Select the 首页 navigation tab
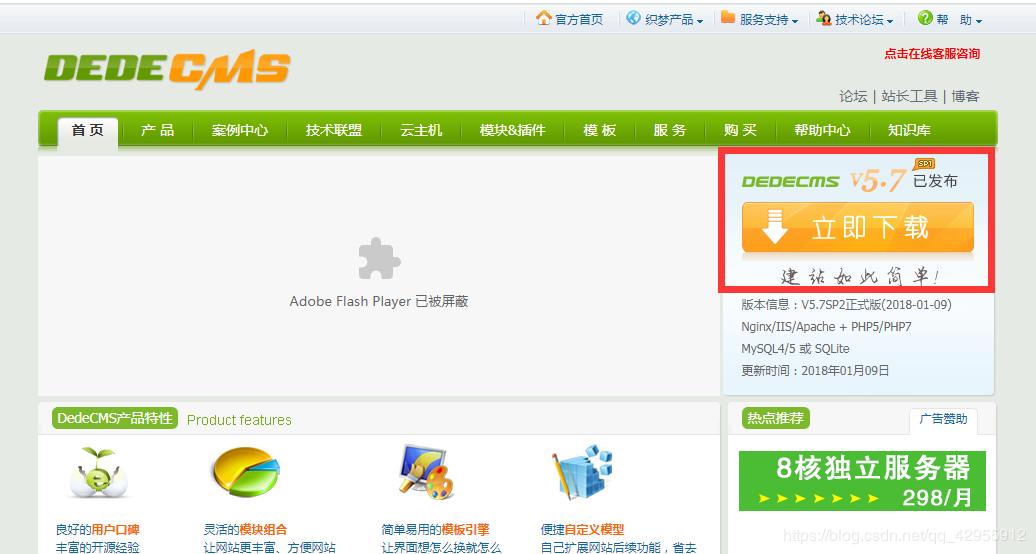This screenshot has height=554, width=1036. (88, 130)
